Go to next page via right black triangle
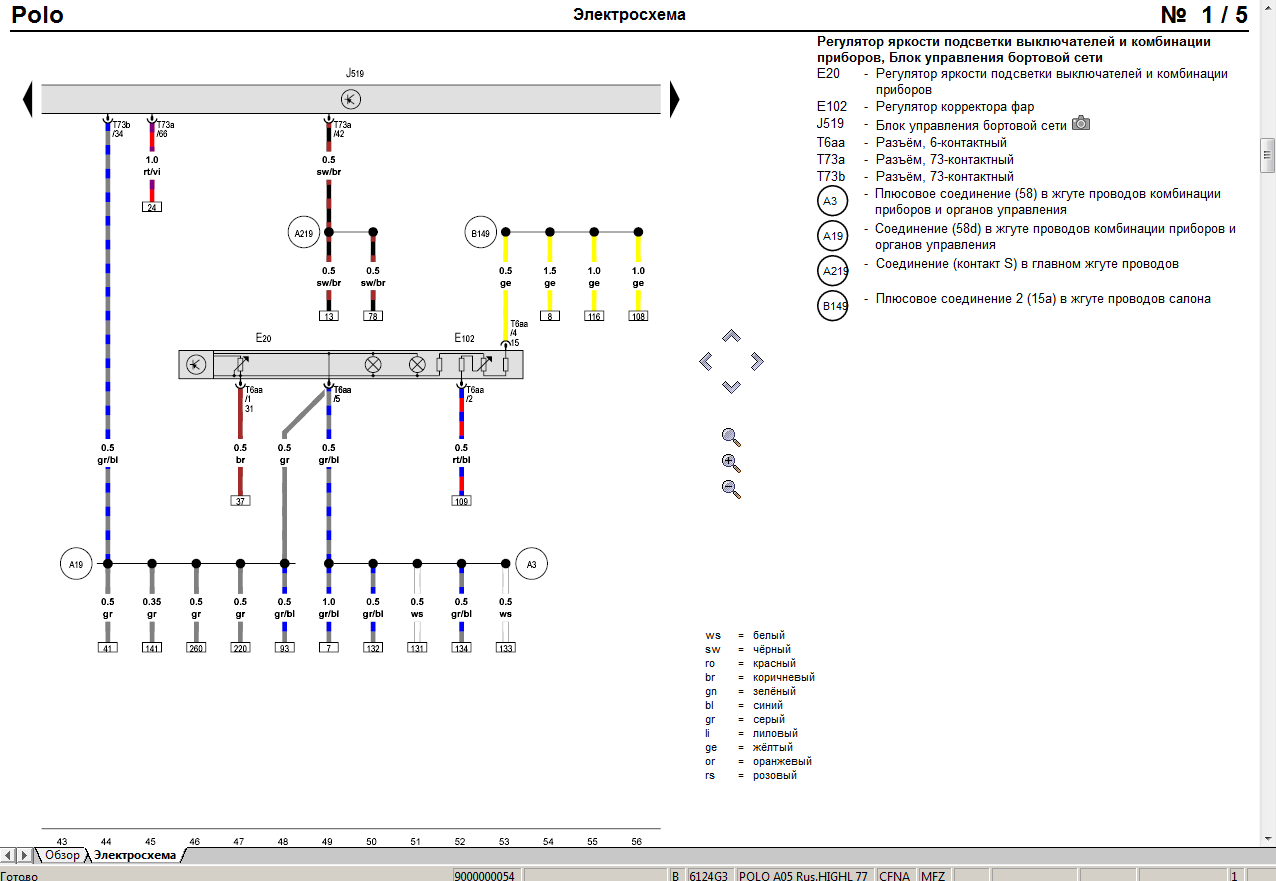Screen dimensions: 1276x881 [674, 99]
